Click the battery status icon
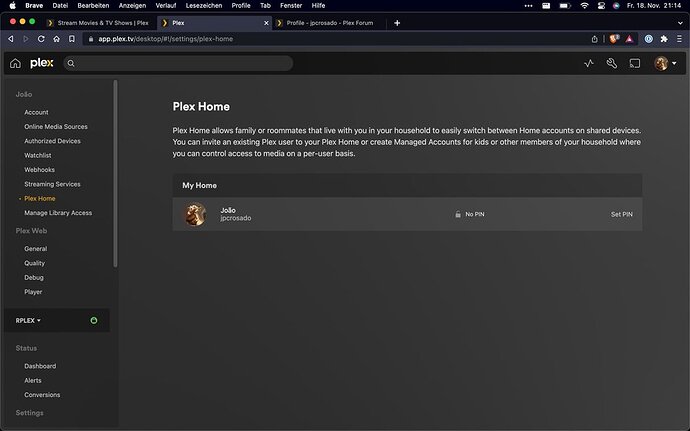This screenshot has height=431, width=690. point(565,5)
